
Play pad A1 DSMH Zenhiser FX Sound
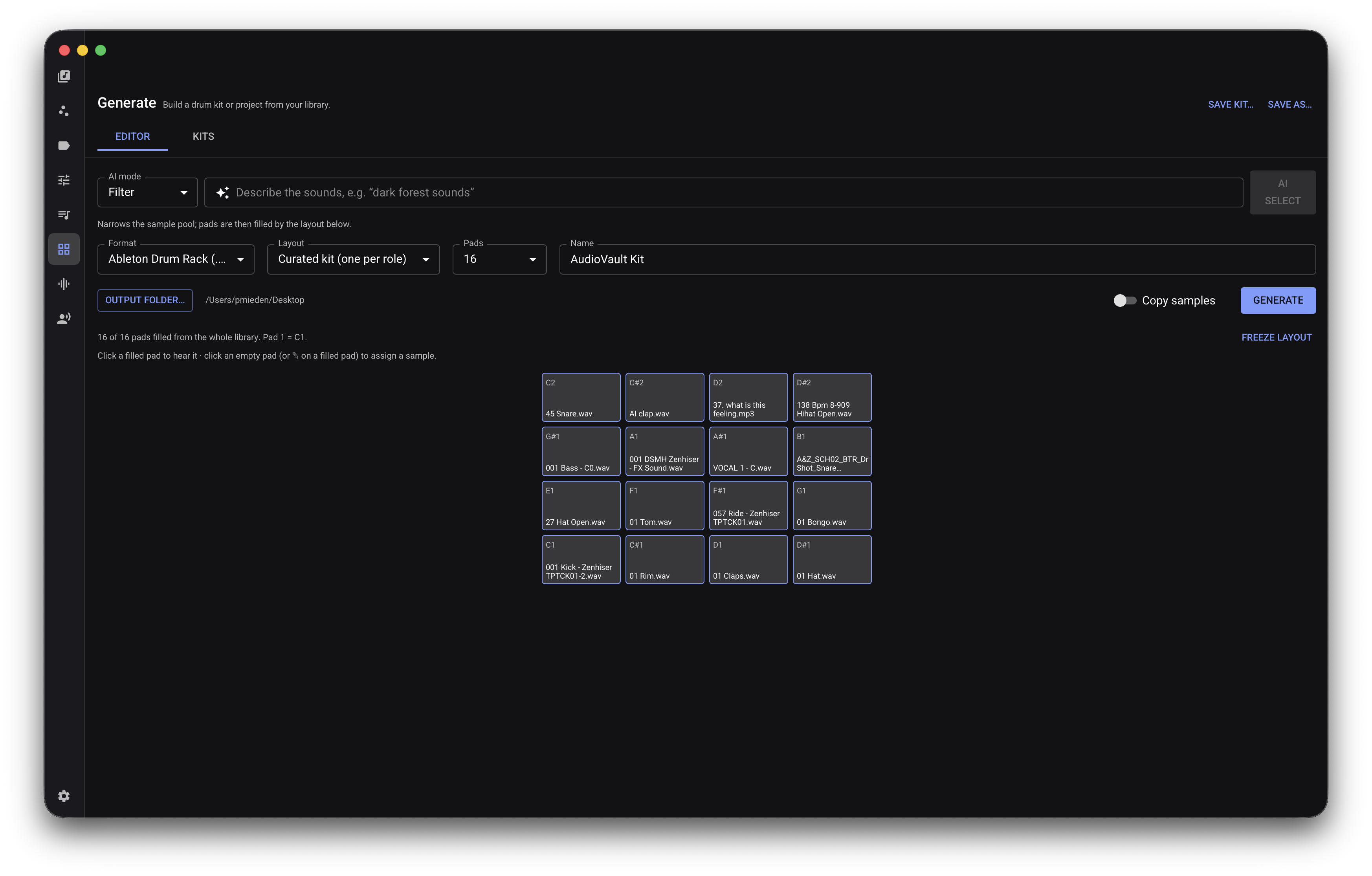(x=664, y=451)
